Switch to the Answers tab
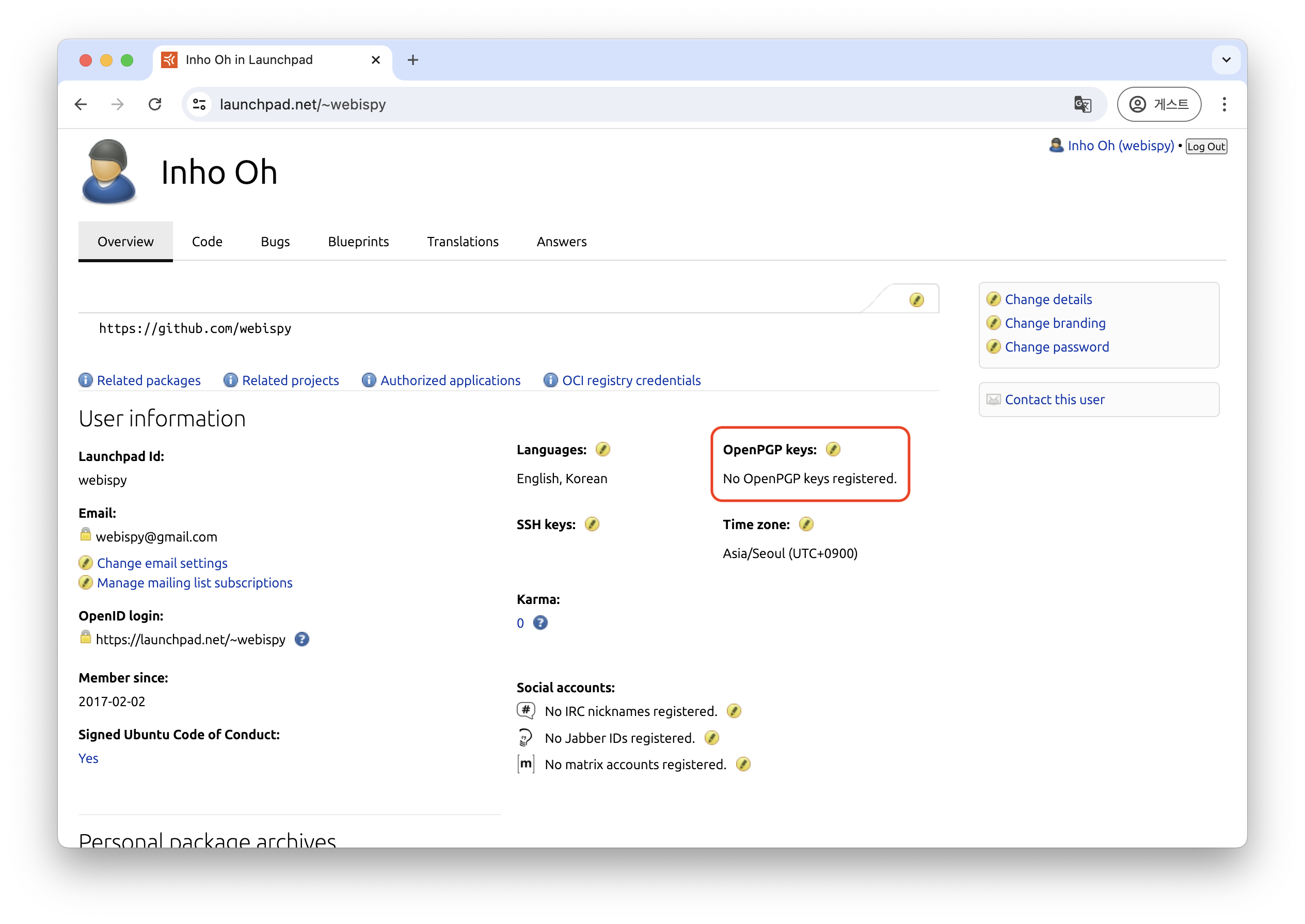Viewport: 1305px width, 924px height. (x=562, y=241)
